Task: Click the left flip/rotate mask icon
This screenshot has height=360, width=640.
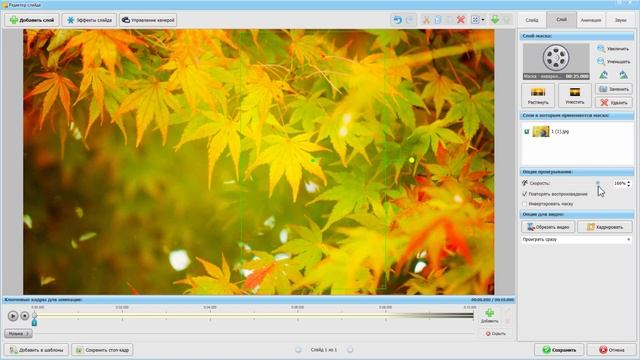Action: 603,75
